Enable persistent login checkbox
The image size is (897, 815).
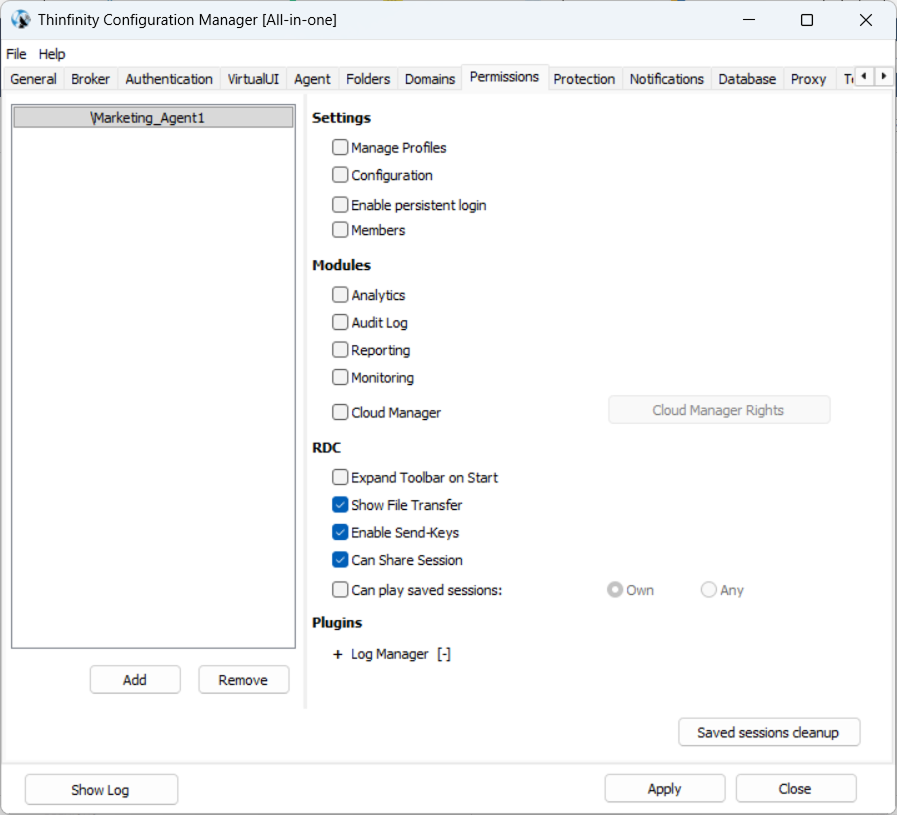tap(340, 205)
